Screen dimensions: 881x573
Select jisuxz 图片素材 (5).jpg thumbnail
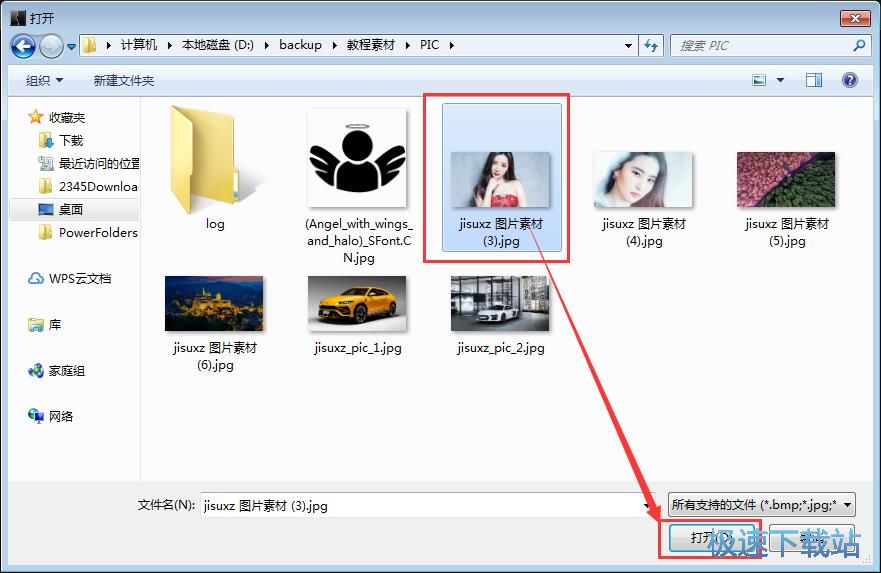786,180
